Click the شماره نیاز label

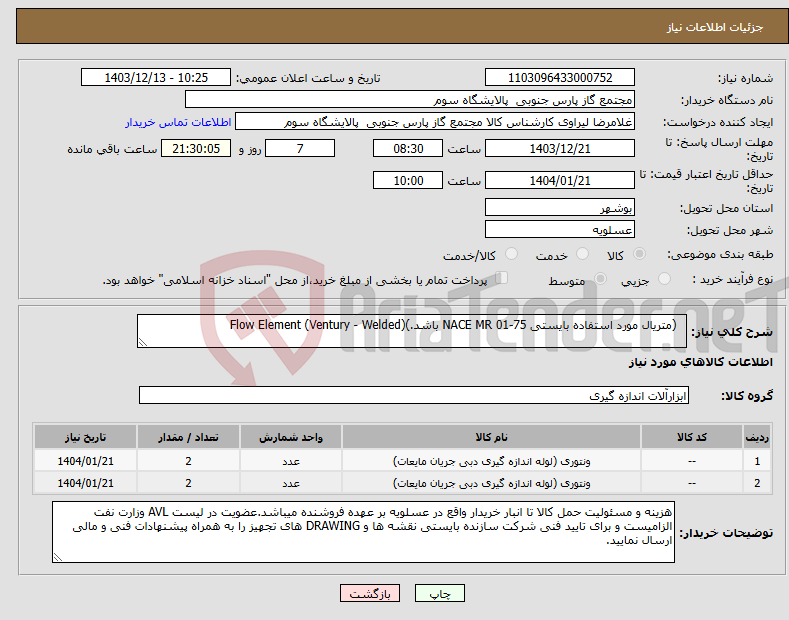pyautogui.click(x=745, y=78)
